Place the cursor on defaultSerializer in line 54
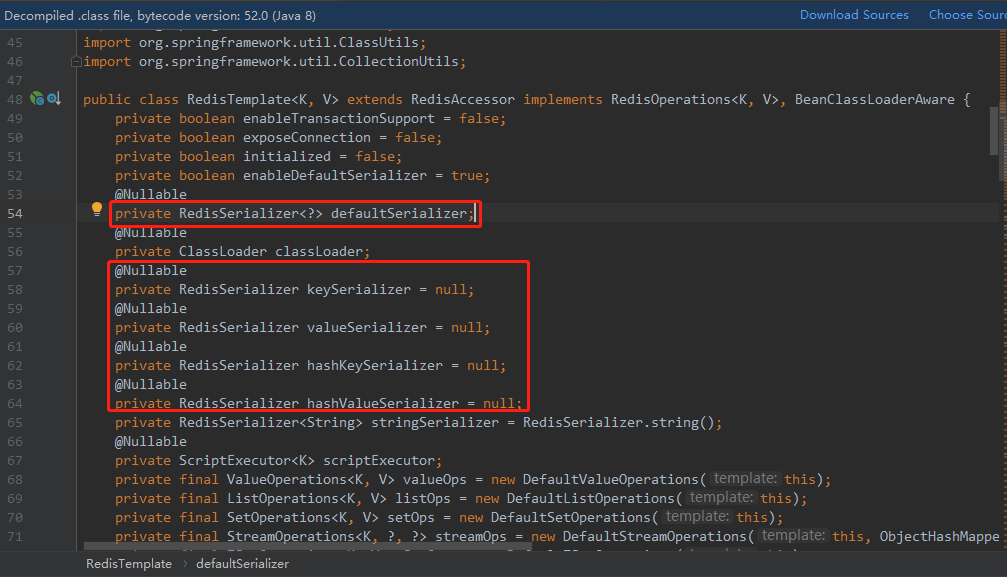The height and width of the screenshot is (577, 1007). [x=399, y=213]
